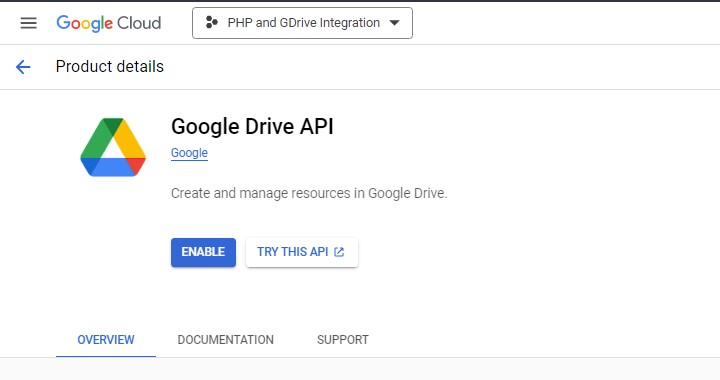Image resolution: width=720 pixels, height=380 pixels.
Task: Switch to the Overview tab
Action: click(106, 340)
